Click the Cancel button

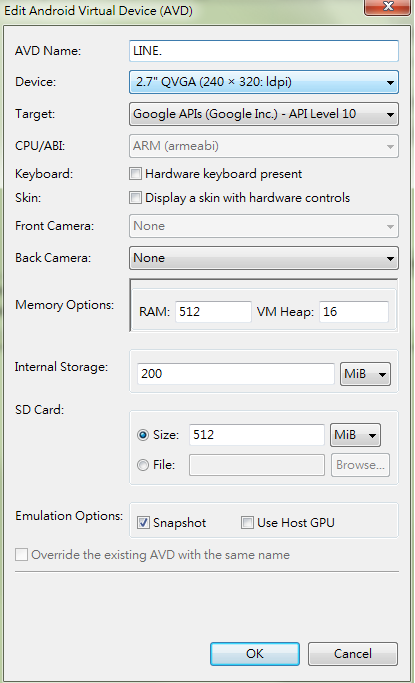tap(353, 654)
